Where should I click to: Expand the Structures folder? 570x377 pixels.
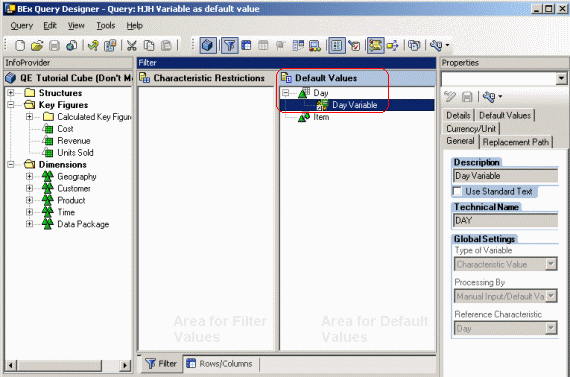coord(11,93)
